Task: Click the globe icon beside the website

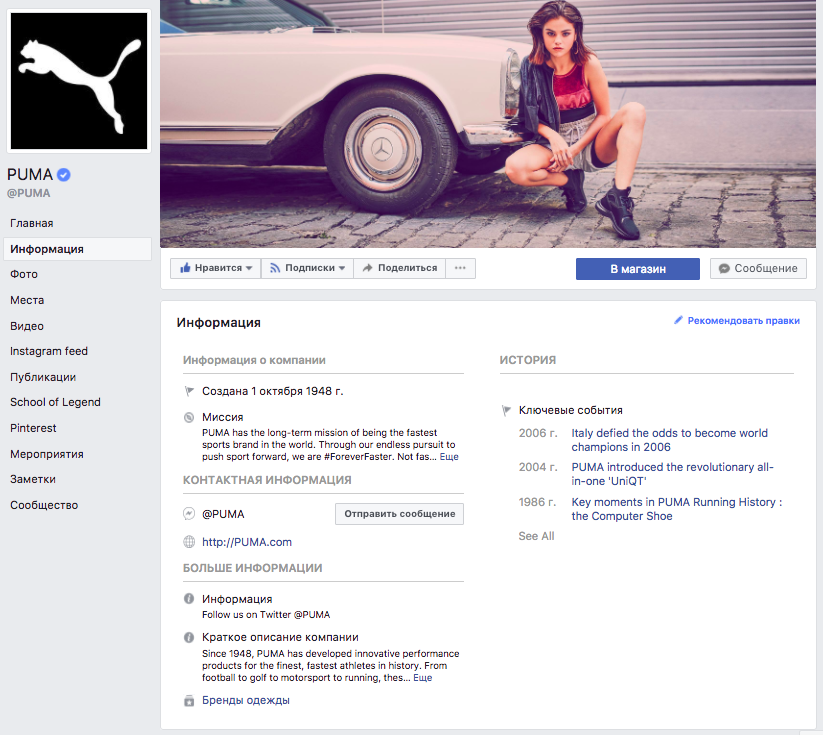Action: (189, 542)
